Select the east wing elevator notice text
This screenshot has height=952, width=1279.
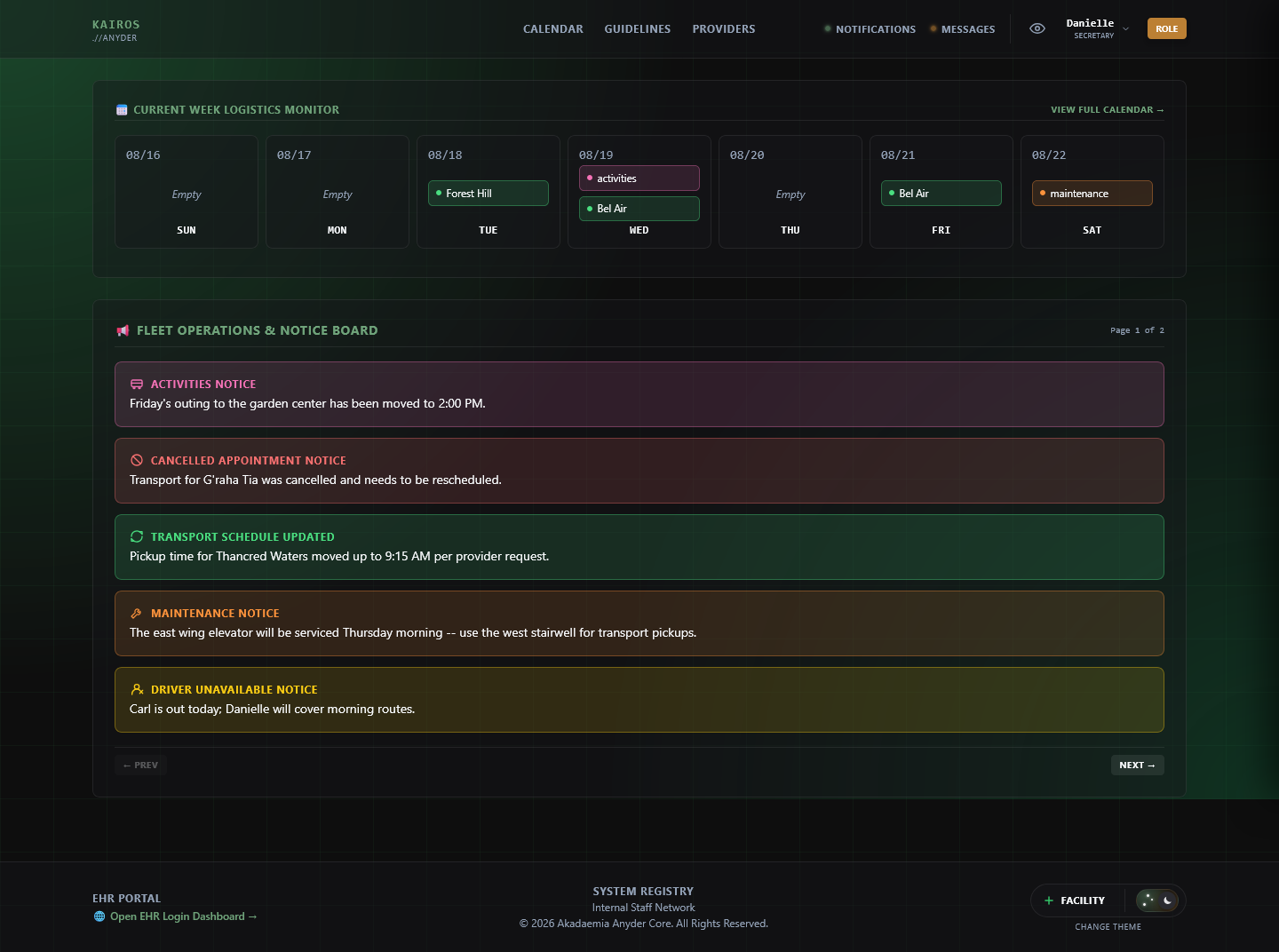413,633
